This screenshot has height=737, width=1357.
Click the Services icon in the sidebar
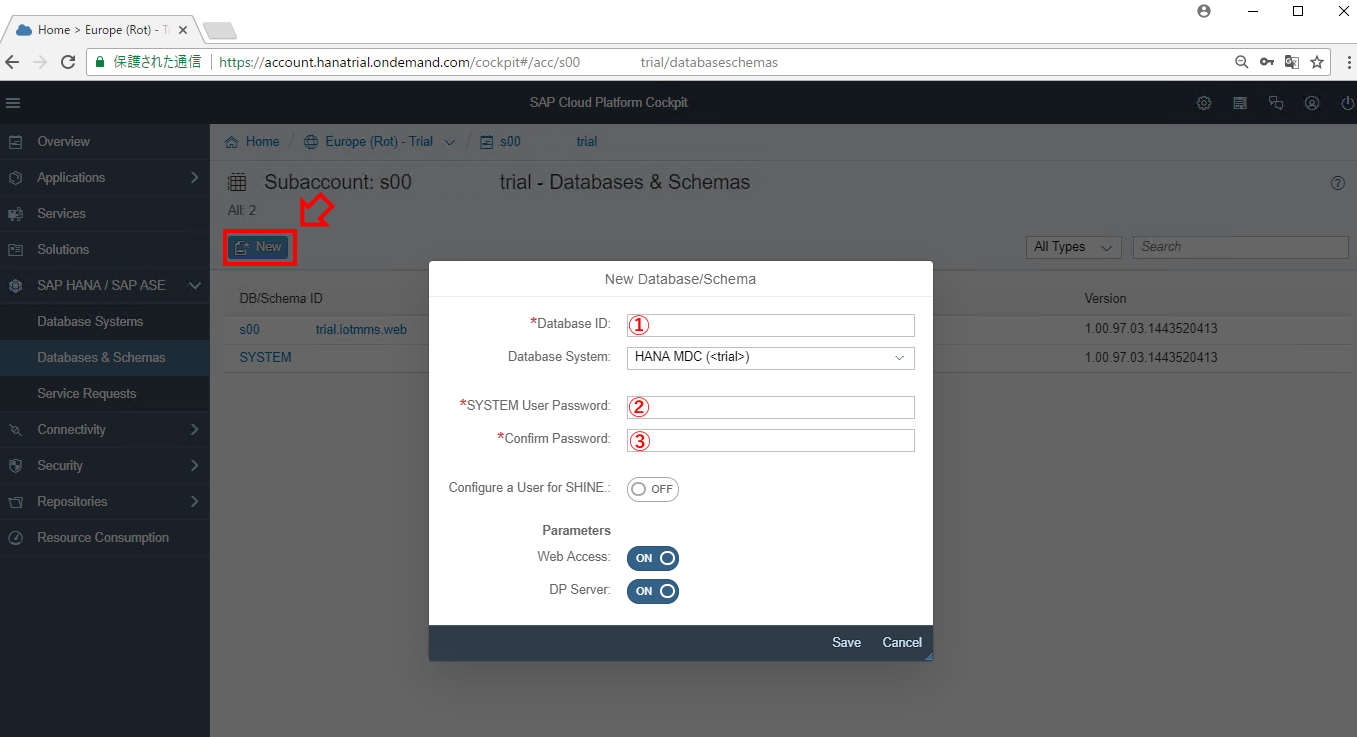pos(15,214)
